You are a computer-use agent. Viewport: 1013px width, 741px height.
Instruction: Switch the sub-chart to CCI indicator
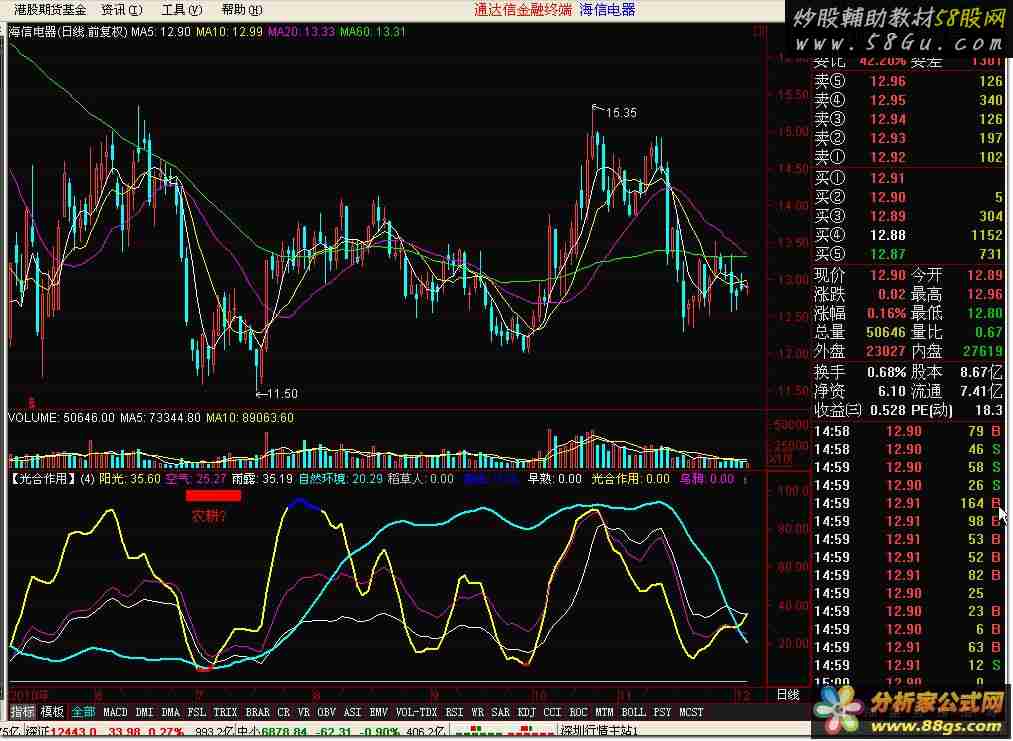tap(552, 712)
